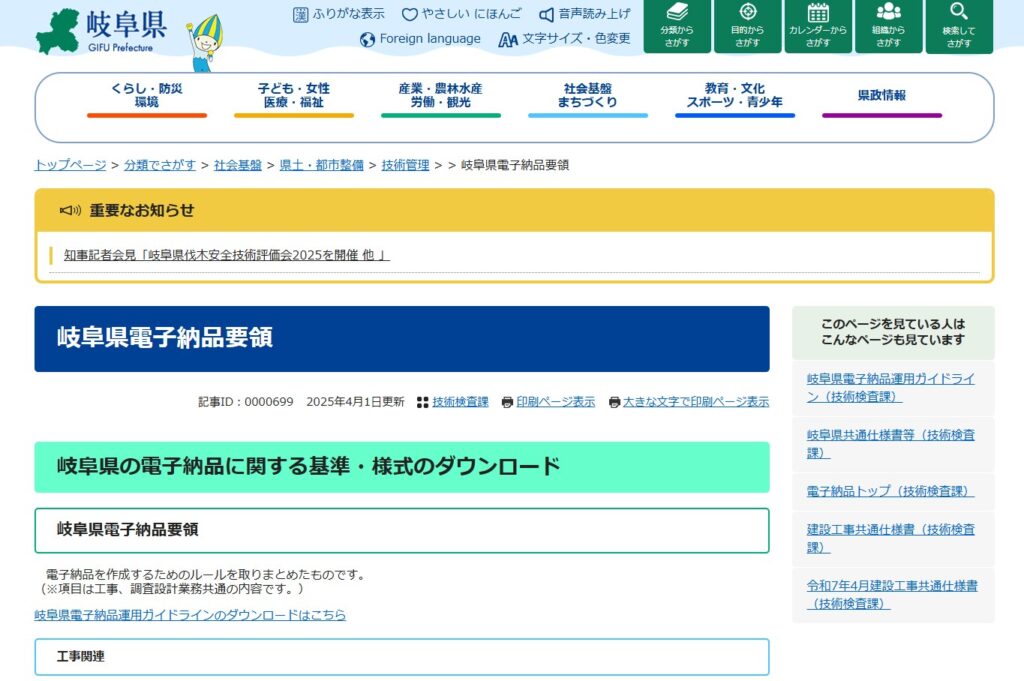
Task: Click the Gifu Prefecture logo
Action: pyautogui.click(x=102, y=32)
